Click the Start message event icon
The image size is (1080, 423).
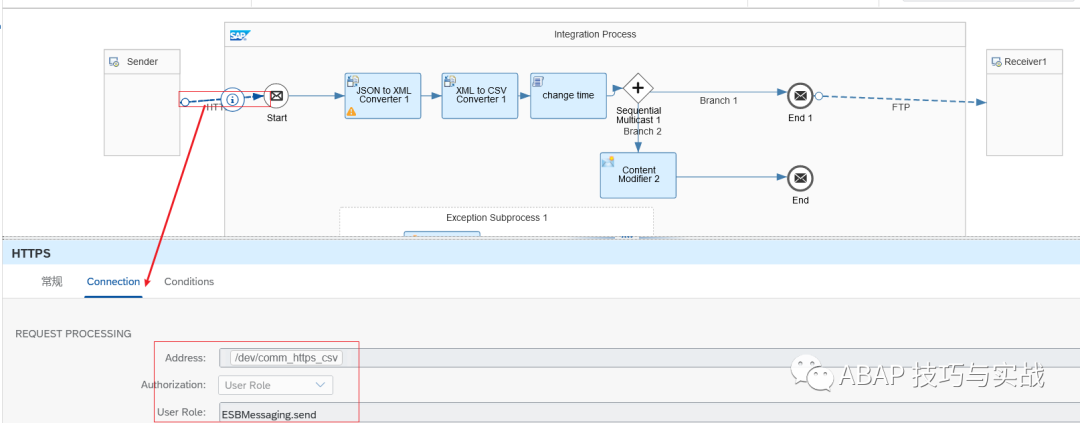click(277, 96)
